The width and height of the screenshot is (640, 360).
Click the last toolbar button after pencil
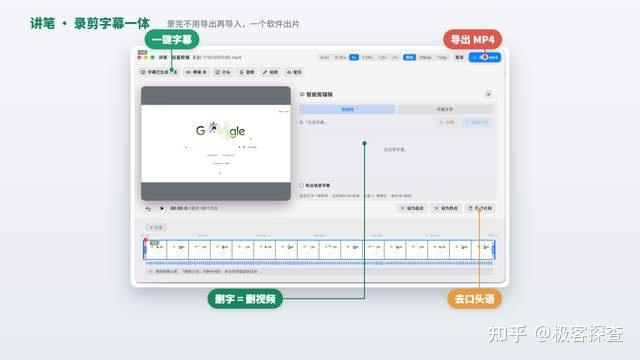(294, 72)
